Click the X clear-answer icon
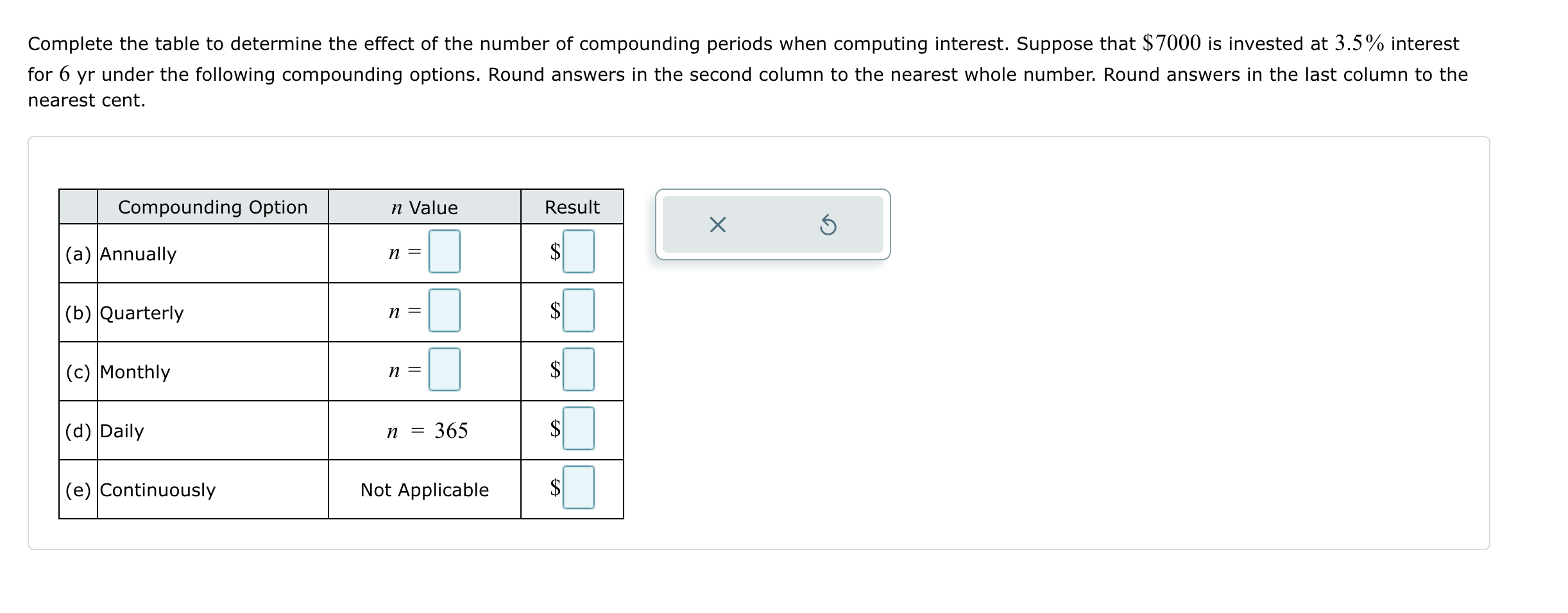Screen dimensions: 1568x613 [717, 224]
